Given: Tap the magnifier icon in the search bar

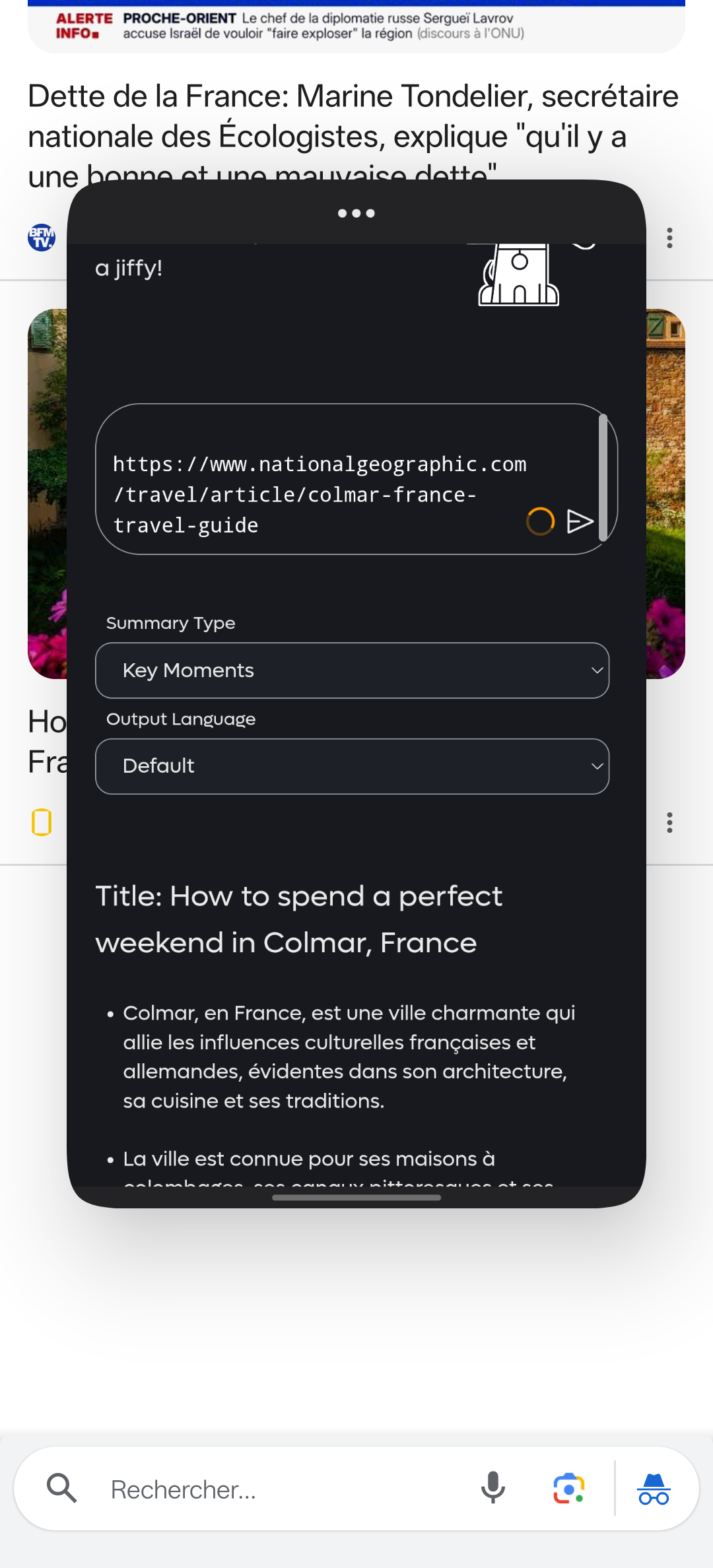Looking at the screenshot, I should (61, 1488).
